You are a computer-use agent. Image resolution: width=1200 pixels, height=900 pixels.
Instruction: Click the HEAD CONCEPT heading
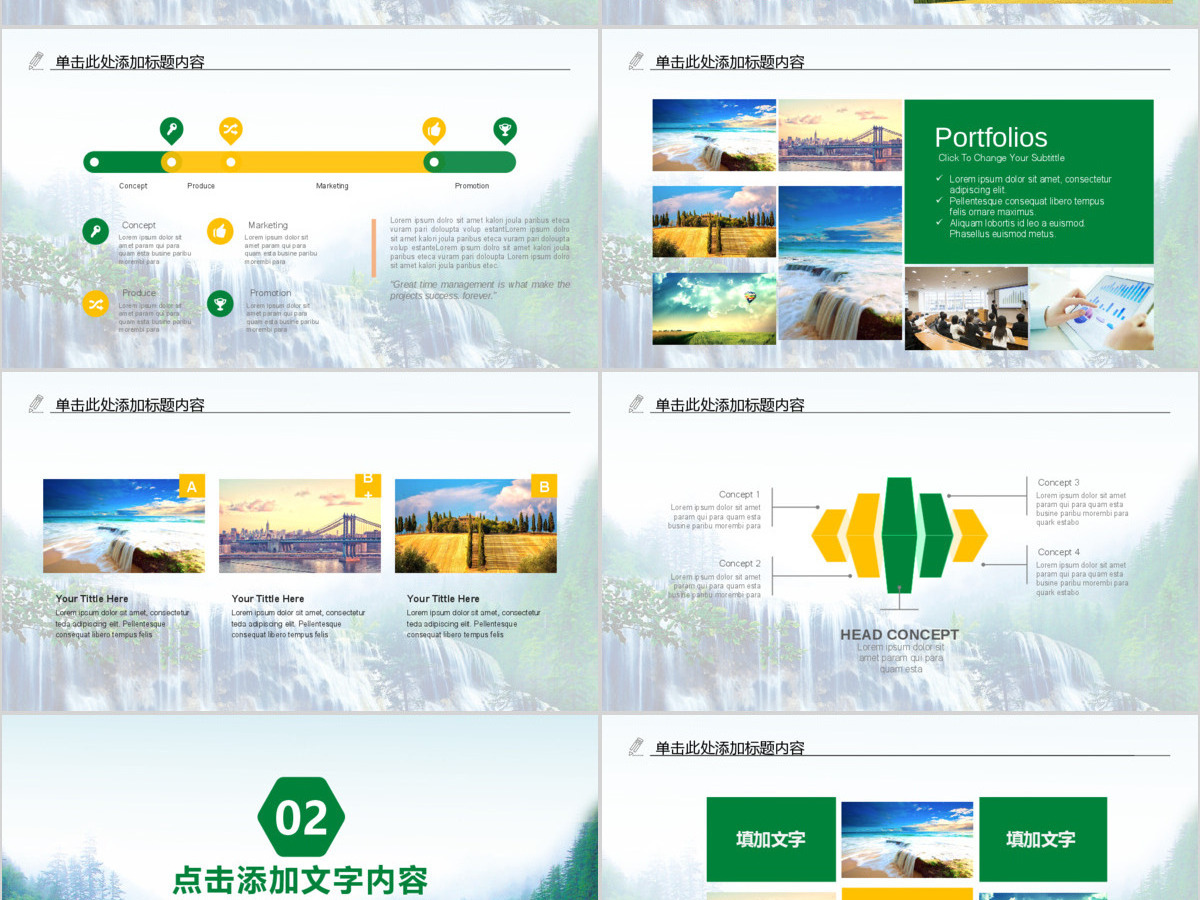click(x=899, y=634)
